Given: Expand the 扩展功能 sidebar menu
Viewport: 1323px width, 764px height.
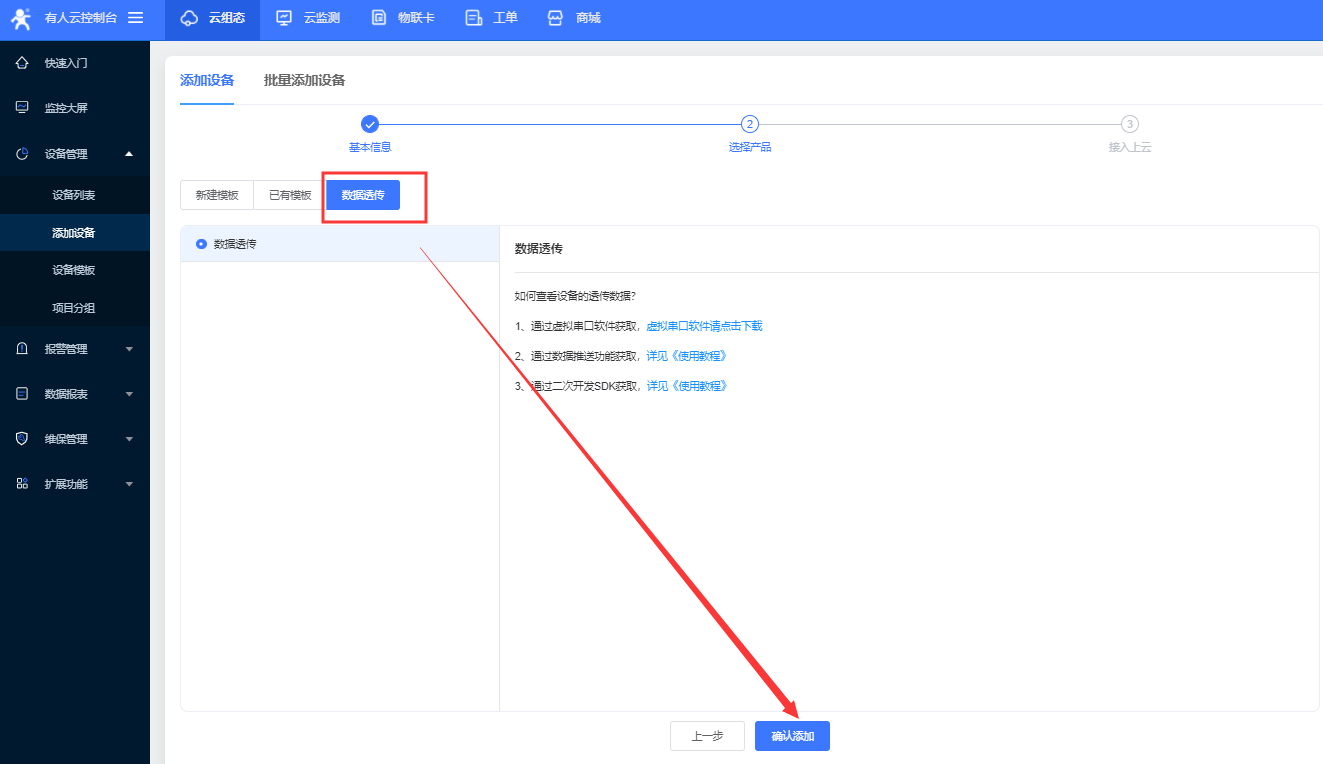Looking at the screenshot, I should point(128,484).
